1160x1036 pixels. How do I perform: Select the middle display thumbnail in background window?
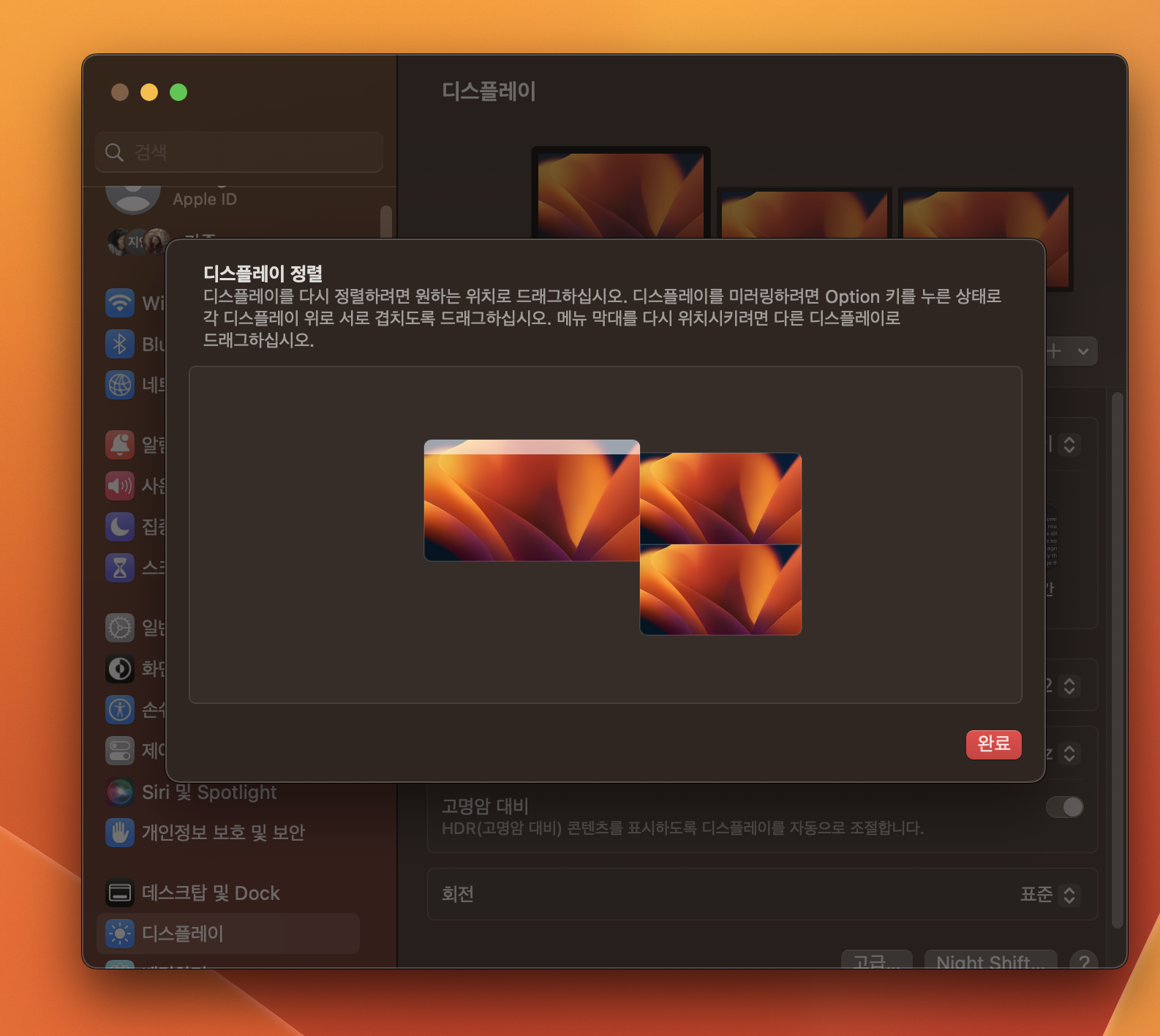805,214
